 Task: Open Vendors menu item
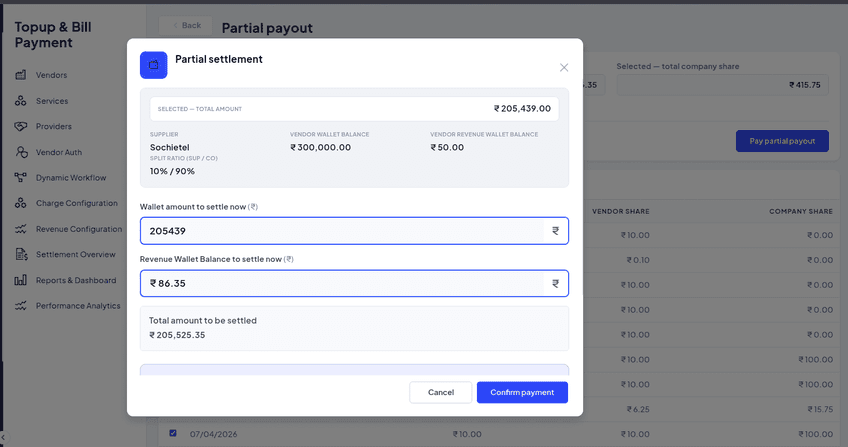51,75
